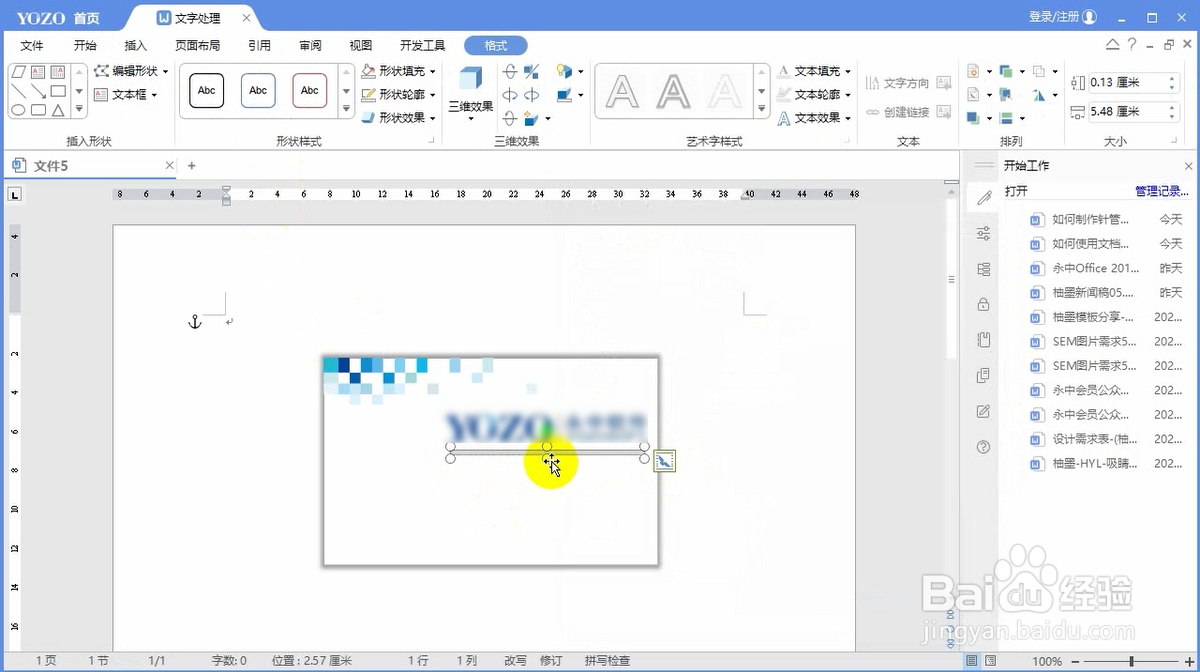Screen dimensions: 1200x672
Task: Click the 3D surface icon under lighting
Action: point(564,95)
